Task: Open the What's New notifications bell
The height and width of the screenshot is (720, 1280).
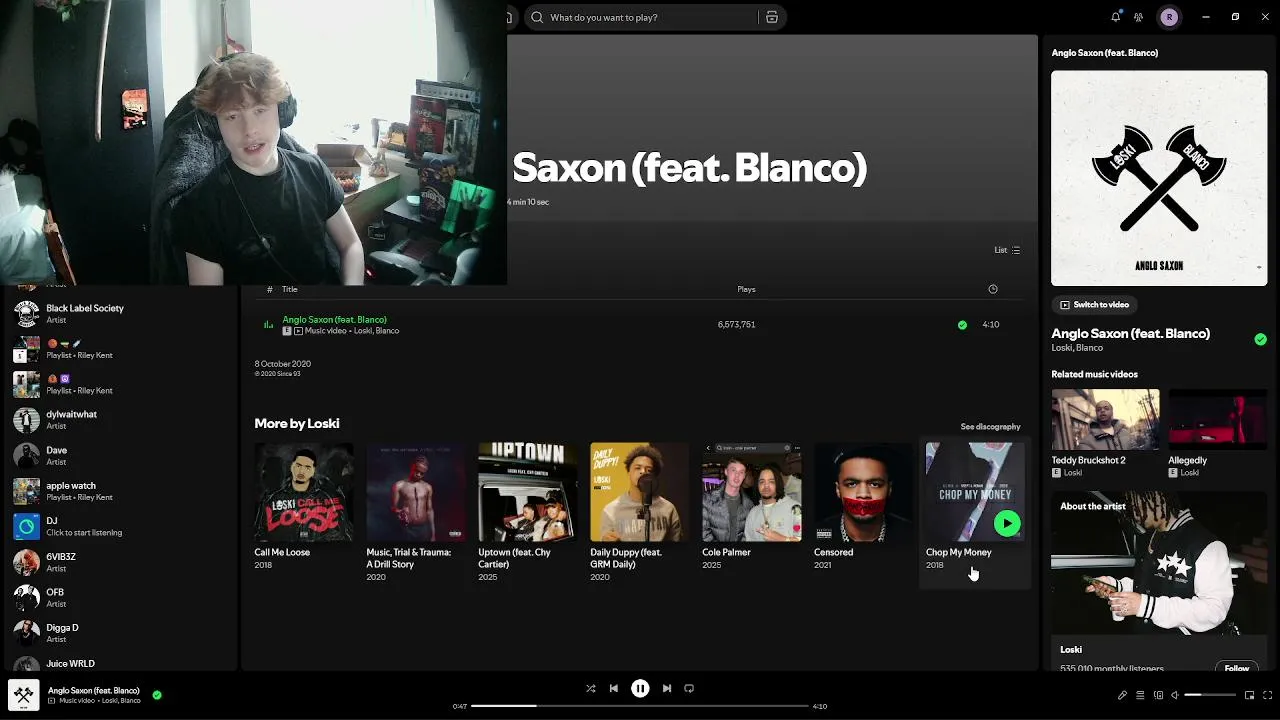Action: [1116, 17]
